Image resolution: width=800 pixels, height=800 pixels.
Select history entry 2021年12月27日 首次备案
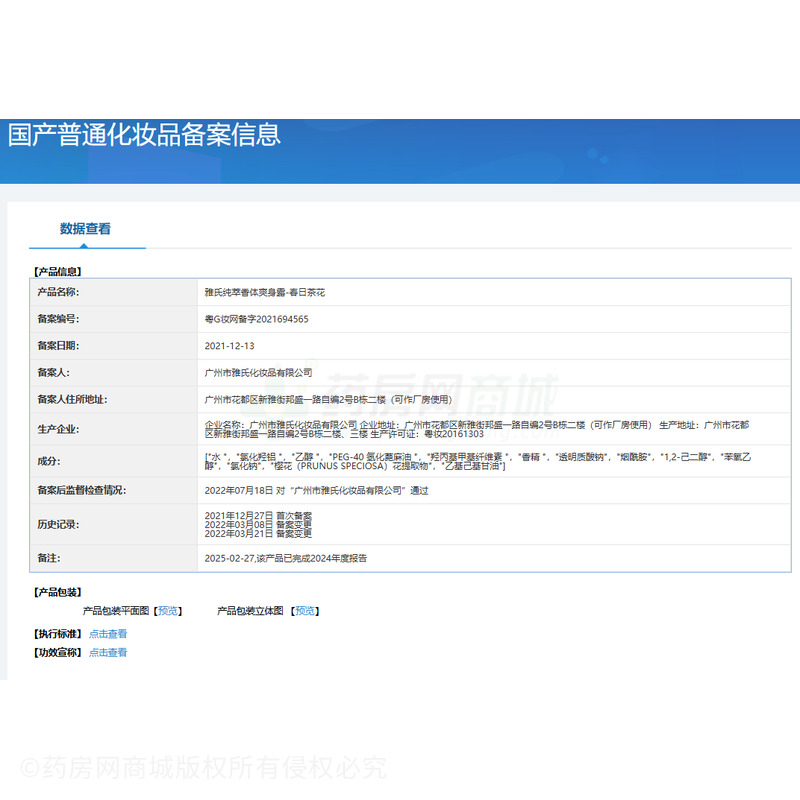(251, 515)
